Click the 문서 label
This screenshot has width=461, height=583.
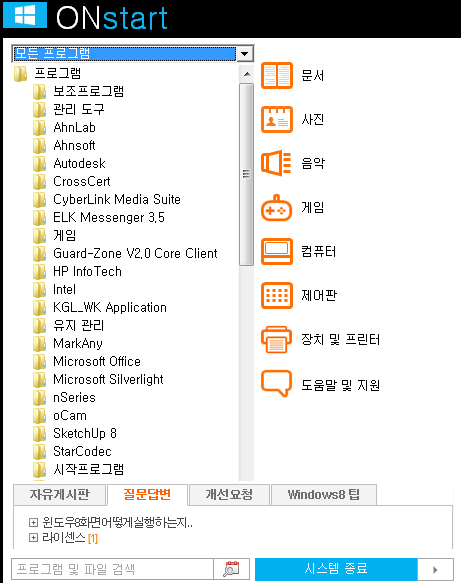click(x=313, y=75)
